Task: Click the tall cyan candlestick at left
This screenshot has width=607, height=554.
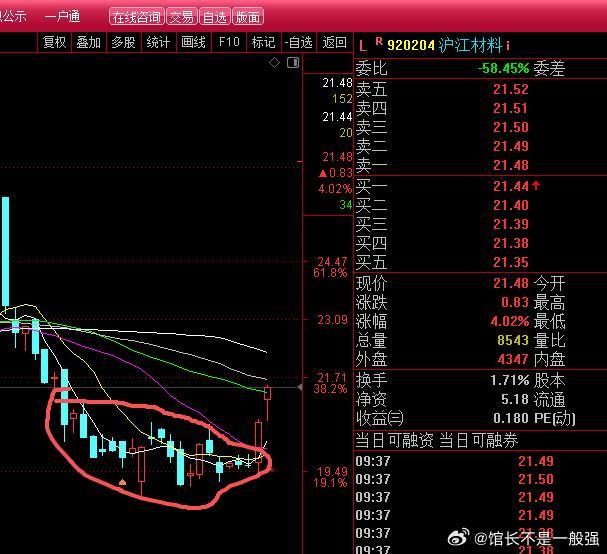Action: coord(5,252)
